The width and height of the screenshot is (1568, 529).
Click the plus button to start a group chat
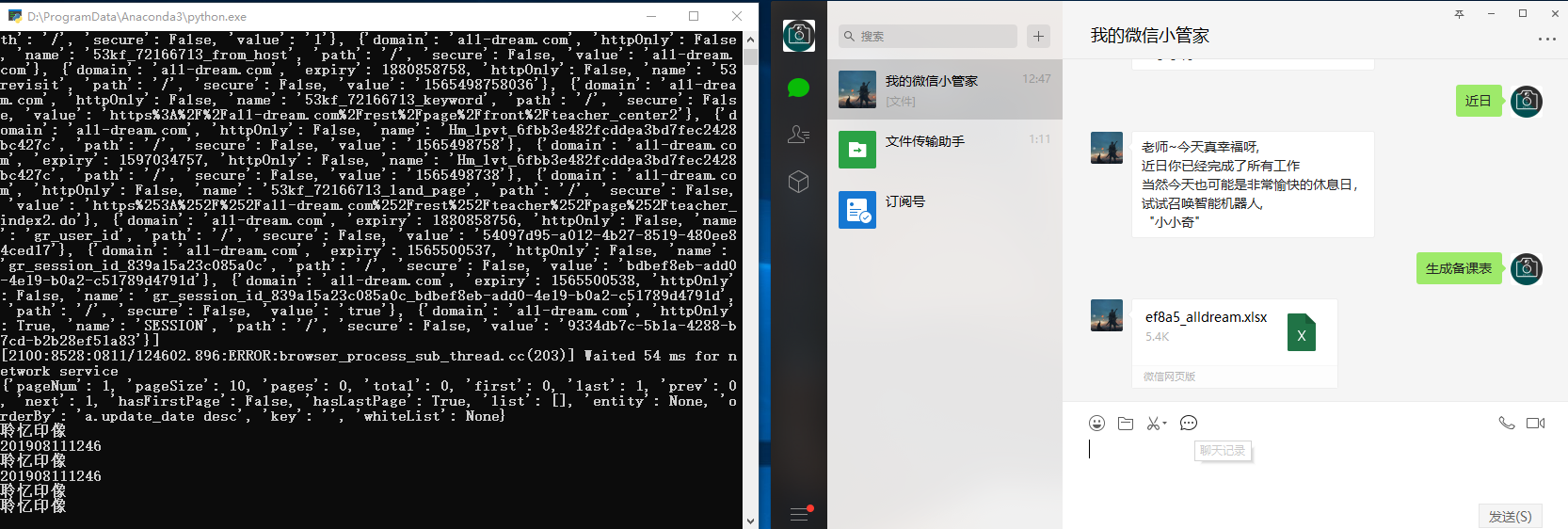1038,36
